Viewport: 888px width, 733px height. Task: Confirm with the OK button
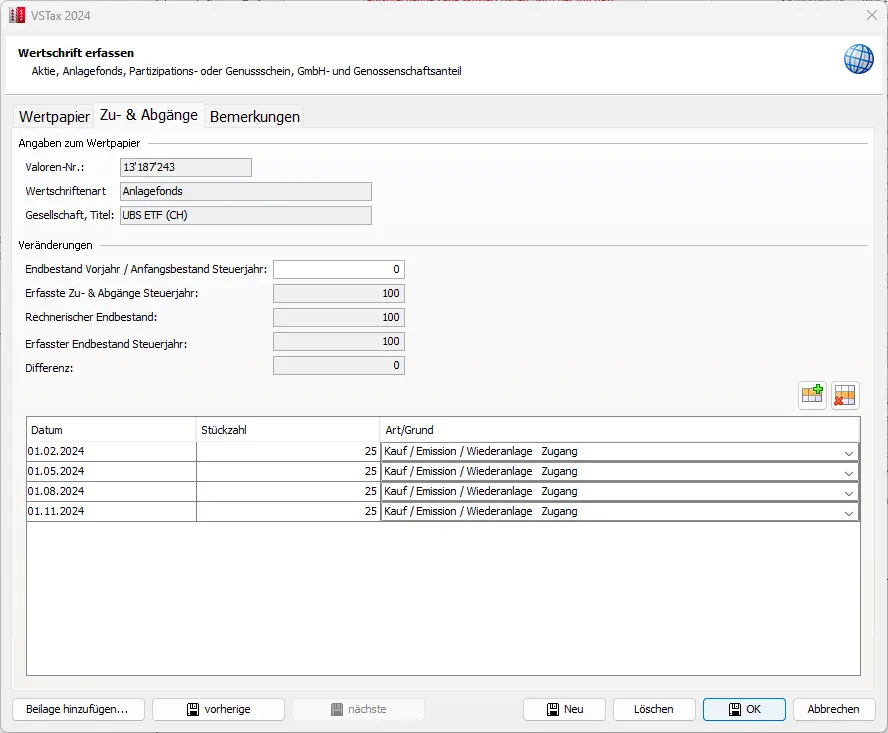coord(744,709)
